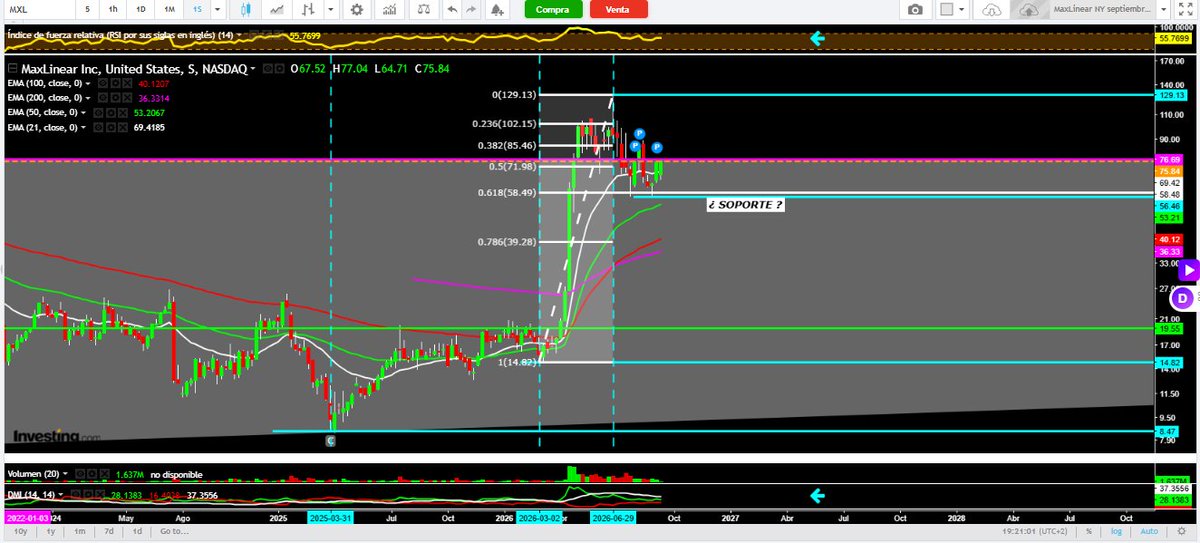Collapse the legend with the minus box
This screenshot has width=1200, height=543.
(12, 69)
